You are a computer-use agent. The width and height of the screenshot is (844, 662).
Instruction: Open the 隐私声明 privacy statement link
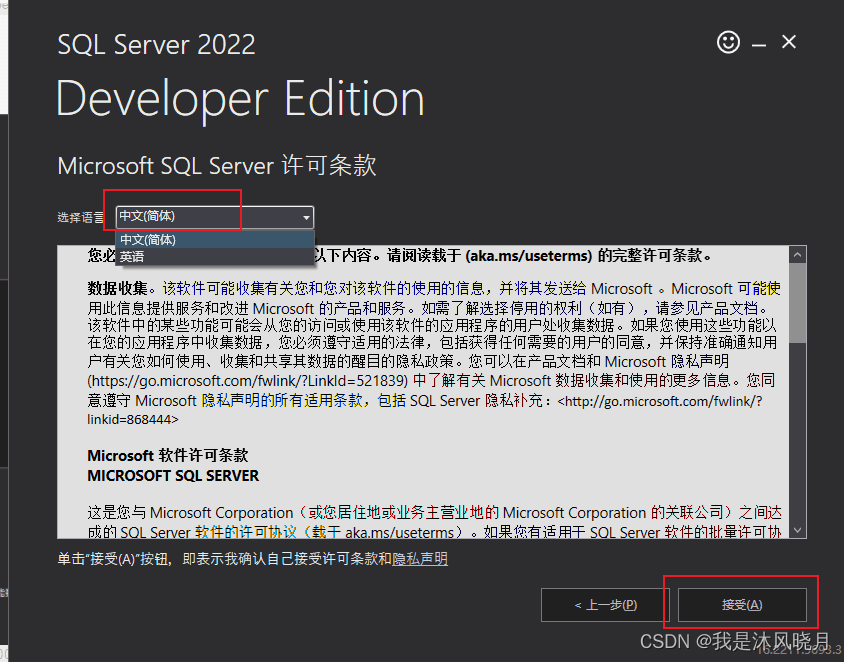click(420, 559)
